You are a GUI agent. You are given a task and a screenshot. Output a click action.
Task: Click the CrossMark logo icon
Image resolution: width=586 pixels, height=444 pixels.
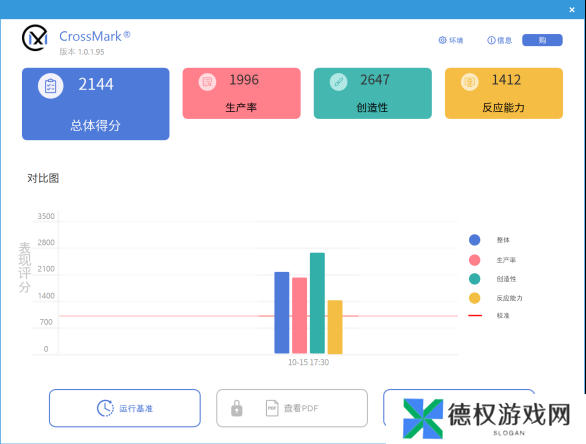35,38
